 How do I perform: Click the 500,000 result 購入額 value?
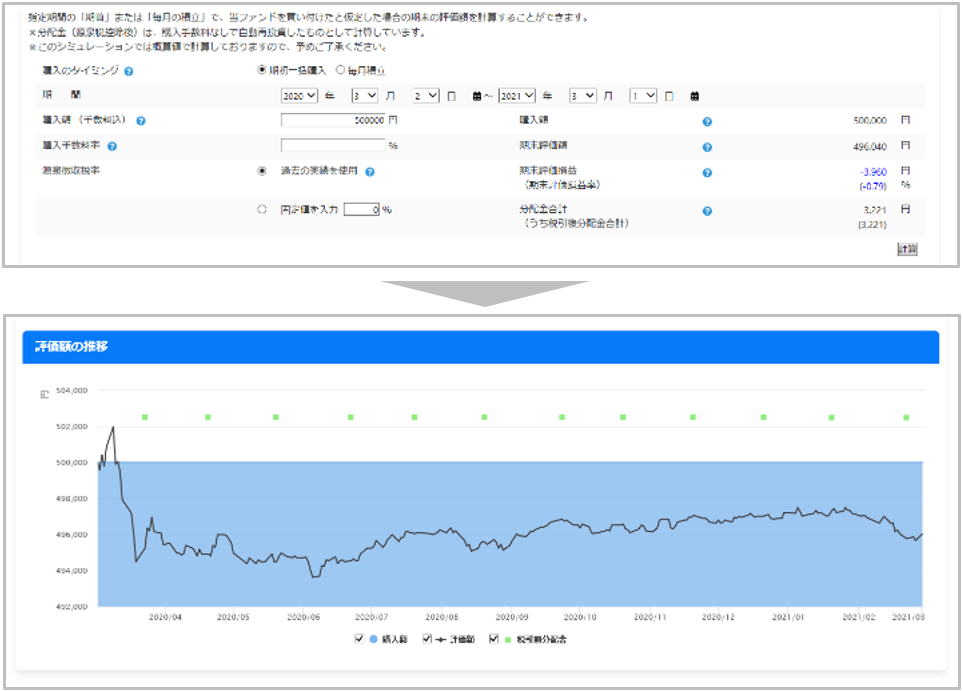pyautogui.click(x=870, y=121)
